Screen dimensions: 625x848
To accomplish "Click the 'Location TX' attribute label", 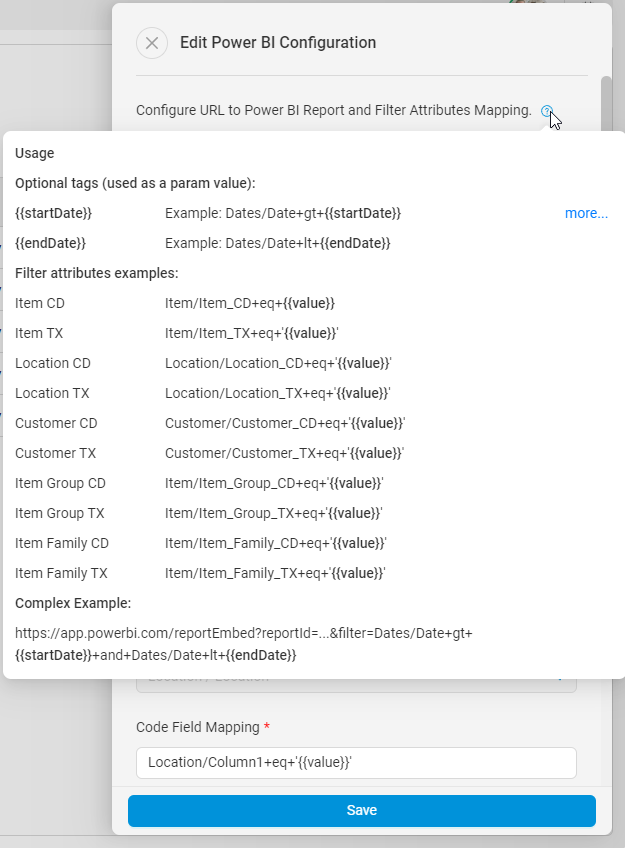I will (52, 393).
